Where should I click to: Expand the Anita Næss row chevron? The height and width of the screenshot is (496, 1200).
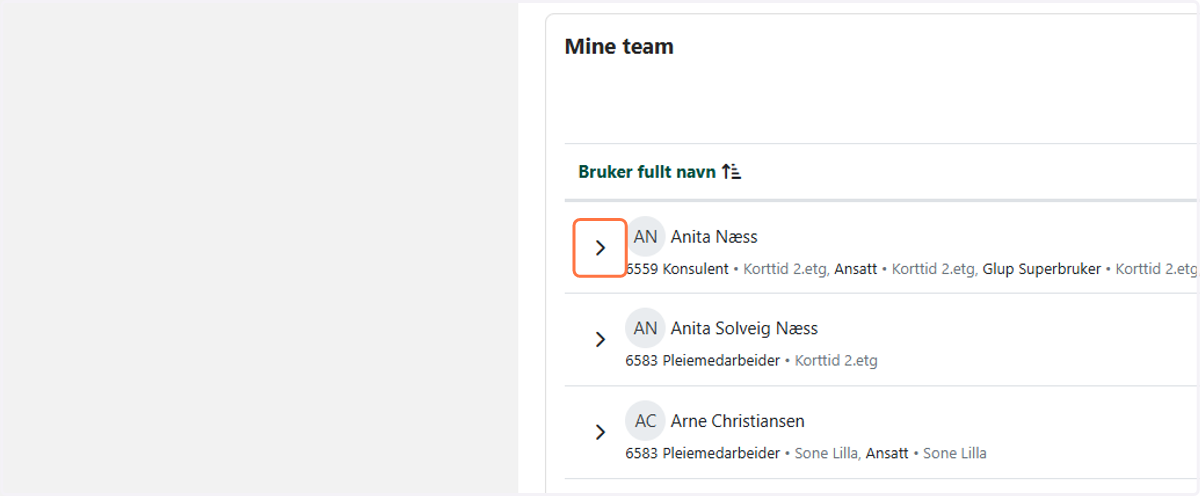coord(600,248)
